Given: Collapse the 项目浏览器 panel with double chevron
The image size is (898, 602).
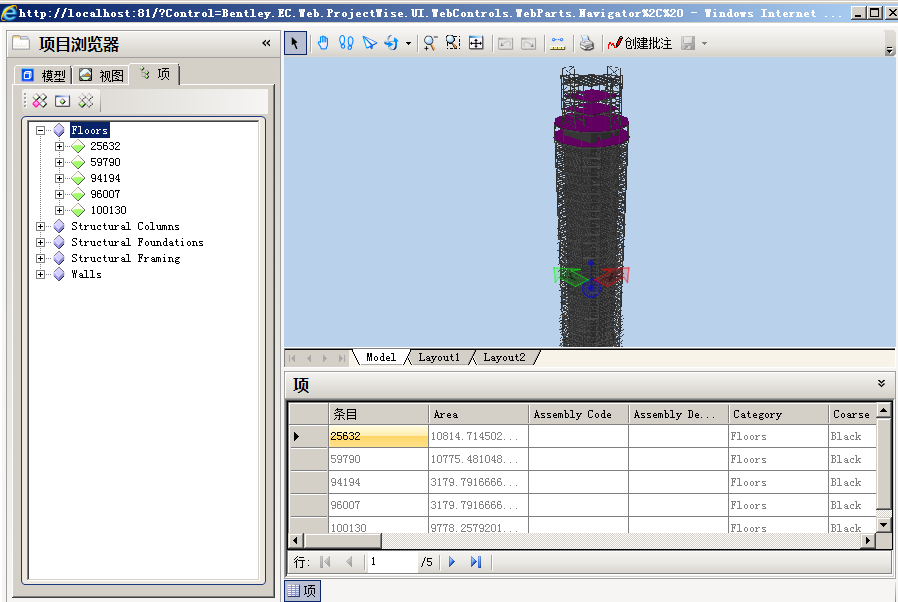Looking at the screenshot, I should click(x=266, y=44).
